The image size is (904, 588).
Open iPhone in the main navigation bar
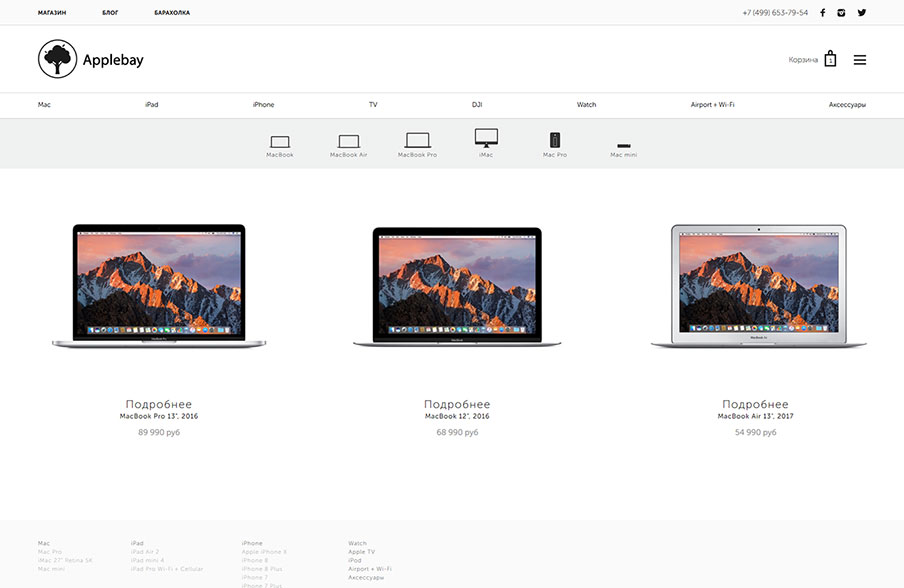(263, 105)
